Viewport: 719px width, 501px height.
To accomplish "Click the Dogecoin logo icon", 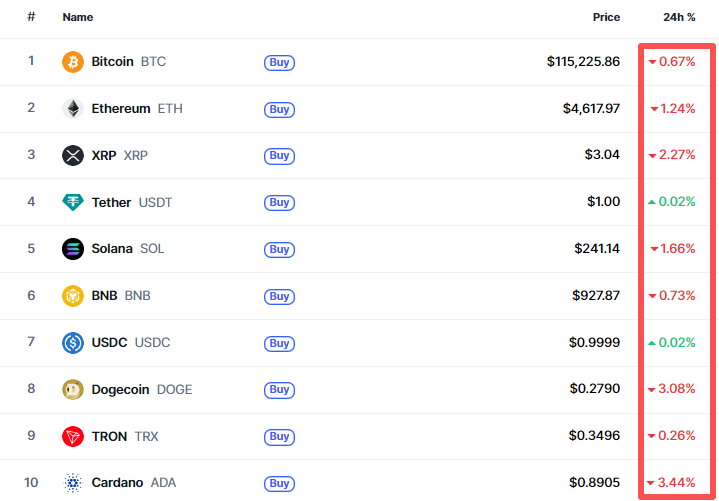I will (73, 389).
